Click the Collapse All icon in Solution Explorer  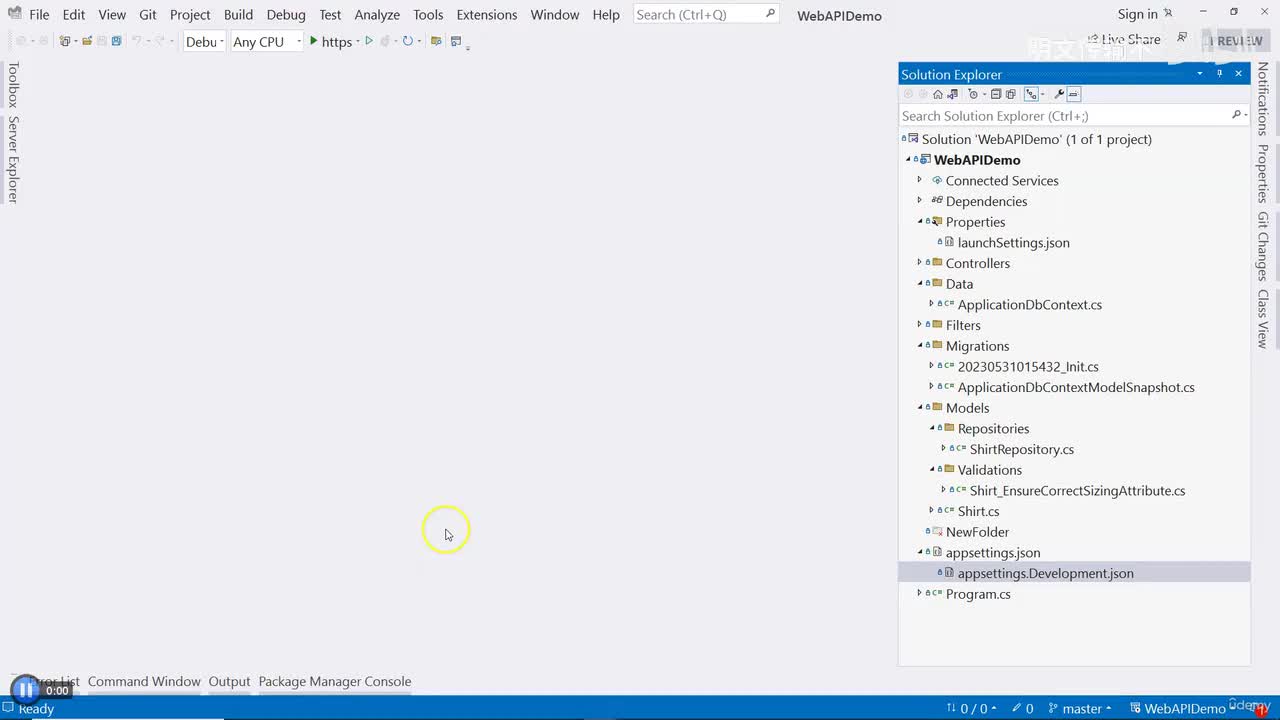pyautogui.click(x=996, y=94)
